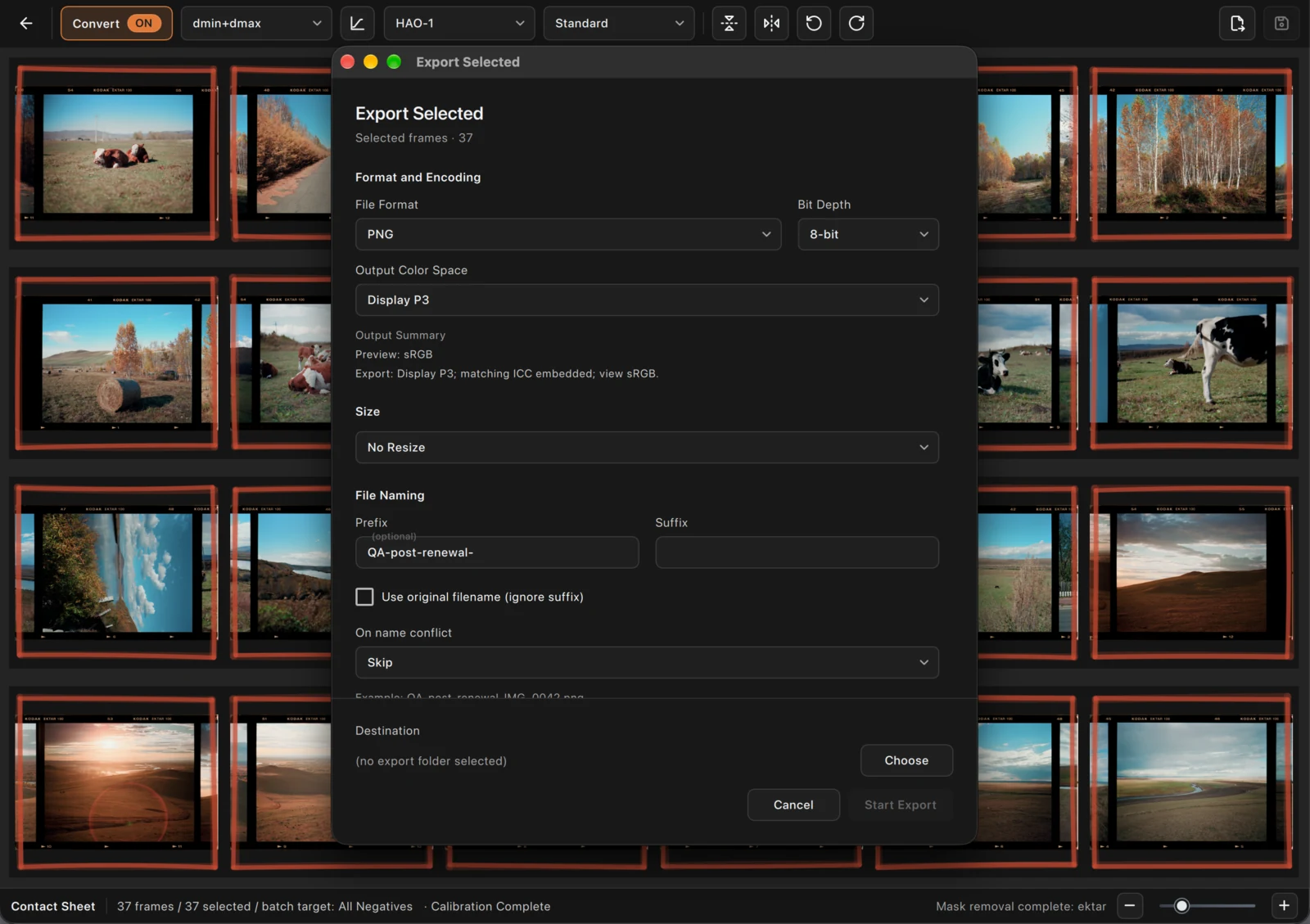This screenshot has height=924, width=1310.
Task: Select the thumbnail of cows lying in field
Action: click(x=116, y=154)
